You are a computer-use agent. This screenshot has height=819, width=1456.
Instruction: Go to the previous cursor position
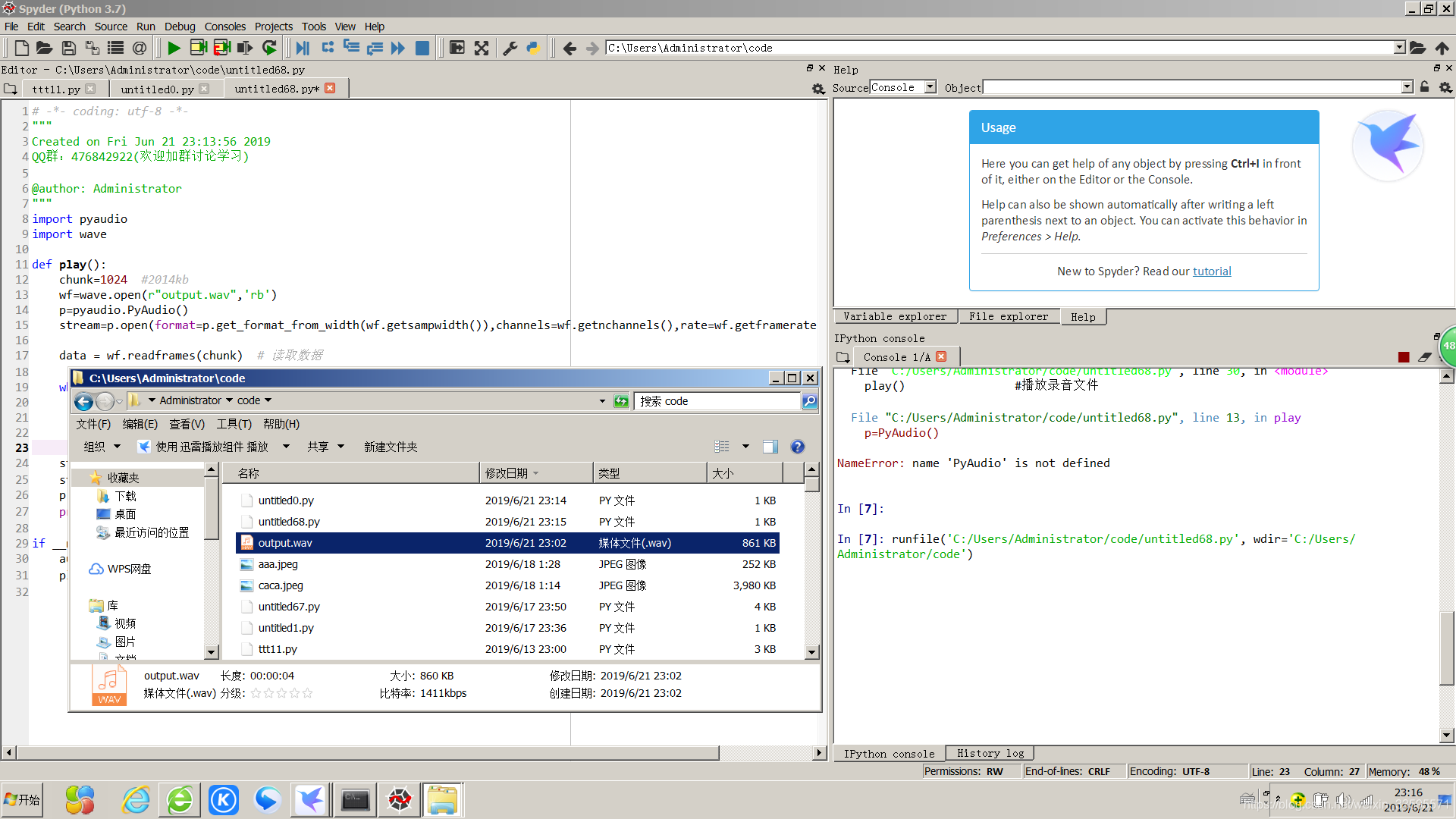pos(570,48)
